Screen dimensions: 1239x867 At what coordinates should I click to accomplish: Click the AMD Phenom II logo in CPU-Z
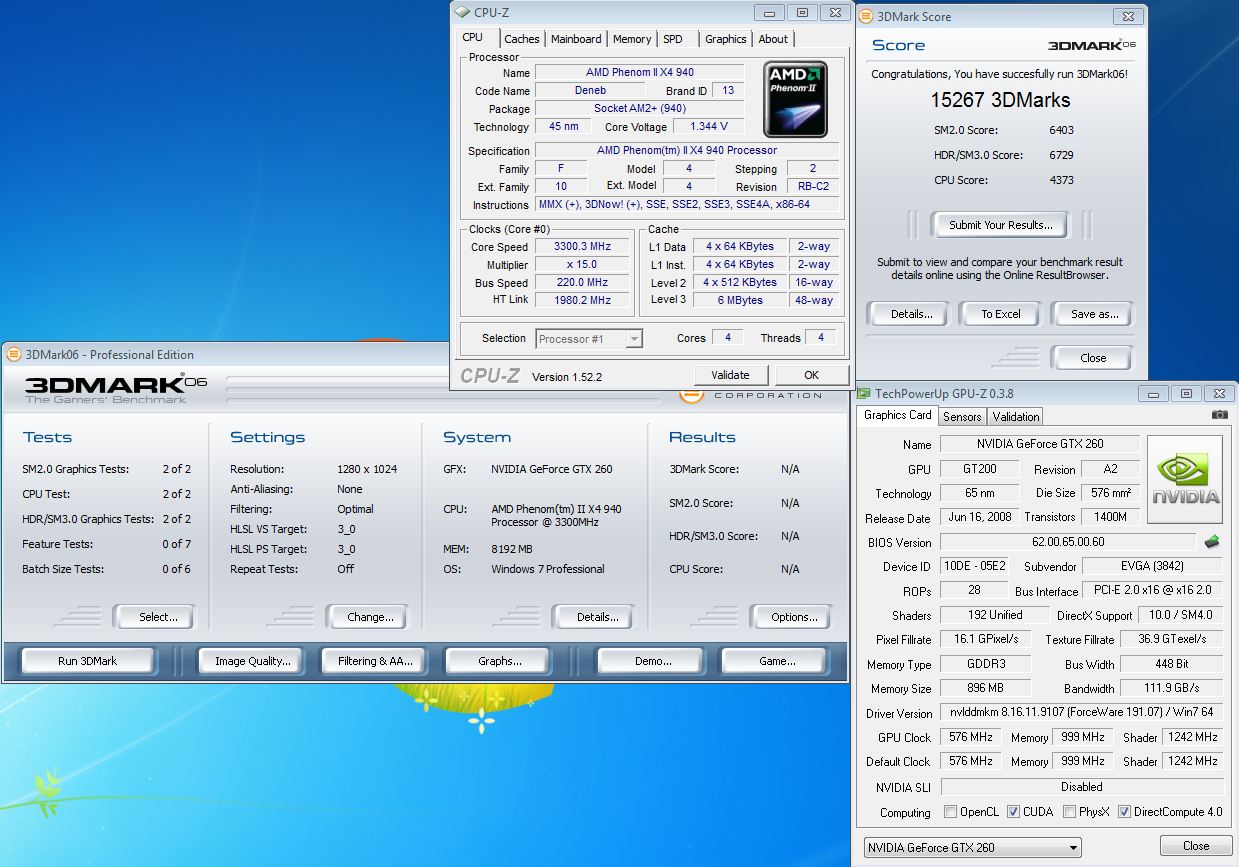[x=796, y=99]
